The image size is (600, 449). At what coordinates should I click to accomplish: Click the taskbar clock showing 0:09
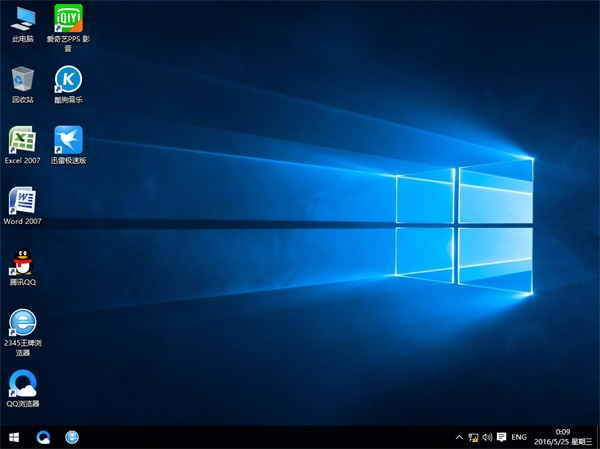click(x=563, y=437)
